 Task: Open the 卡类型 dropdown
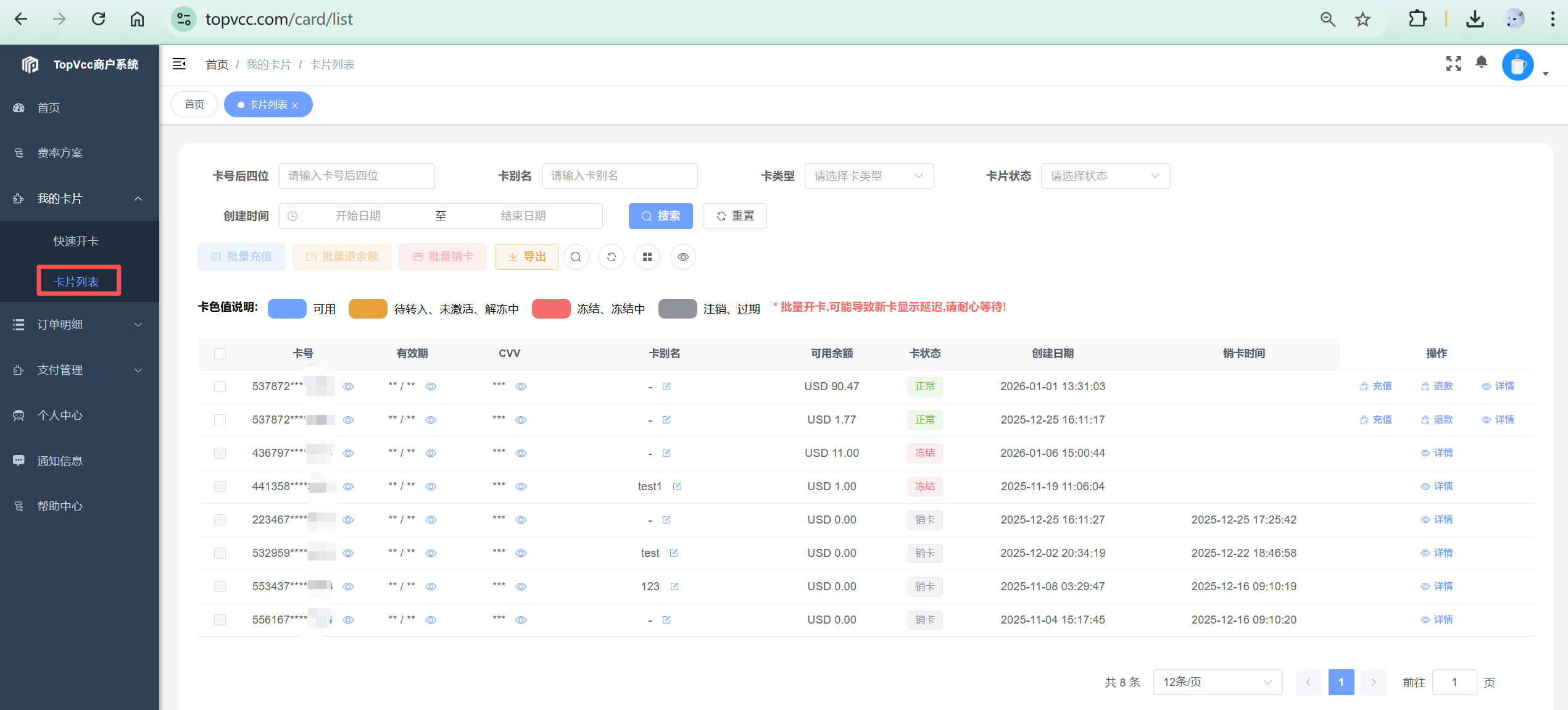[868, 176]
